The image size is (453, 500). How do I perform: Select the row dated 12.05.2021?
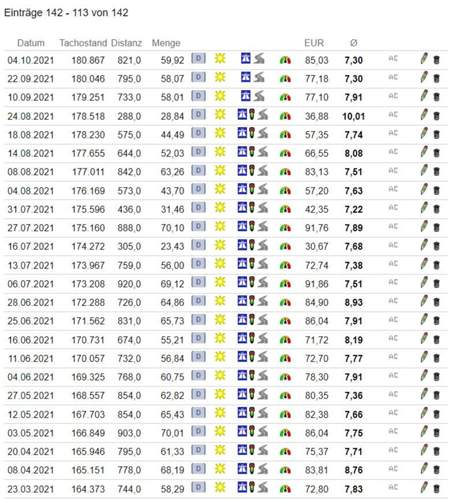point(226,414)
